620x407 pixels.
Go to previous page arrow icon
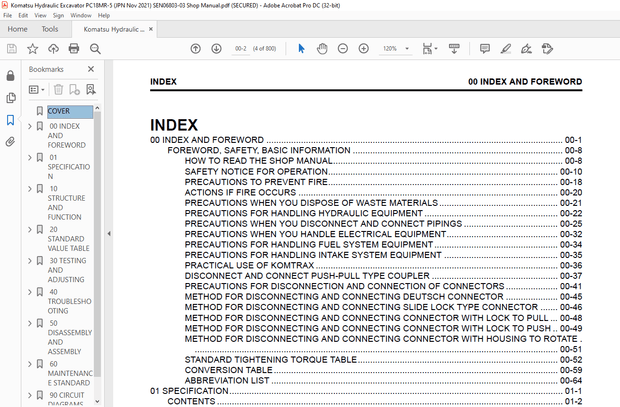tap(195, 49)
